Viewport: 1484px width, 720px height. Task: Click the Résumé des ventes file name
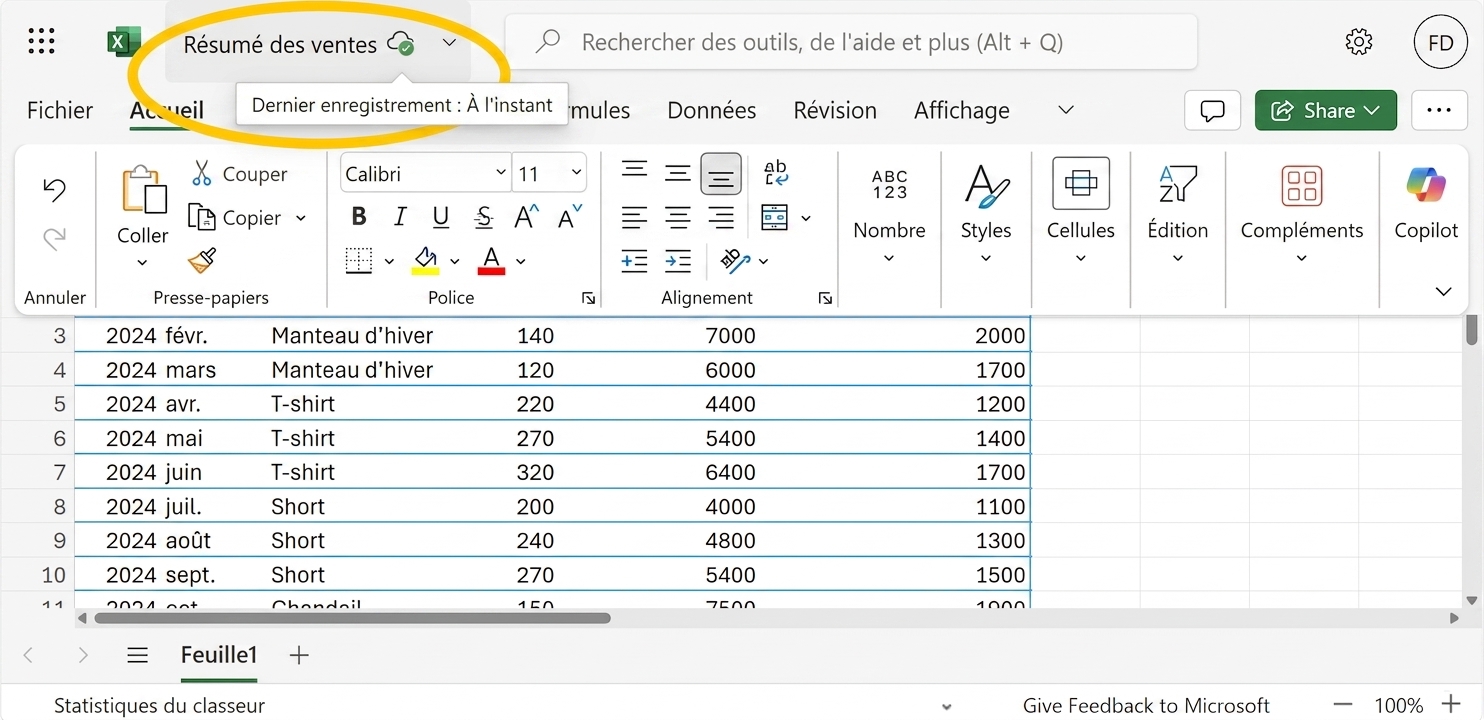point(280,44)
